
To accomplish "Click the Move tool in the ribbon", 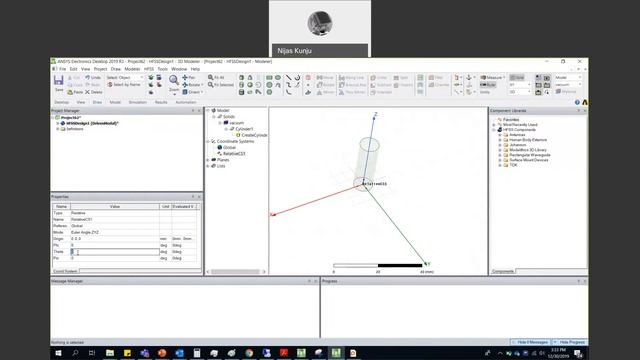I will 325,78.
